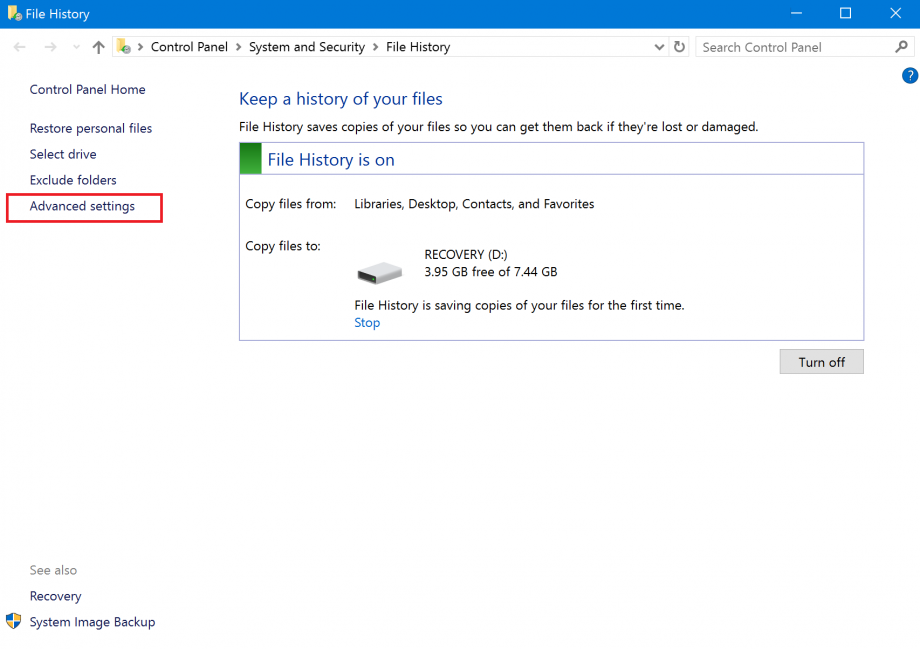This screenshot has height=649, width=920.
Task: Stop the first file copy
Action: click(366, 322)
